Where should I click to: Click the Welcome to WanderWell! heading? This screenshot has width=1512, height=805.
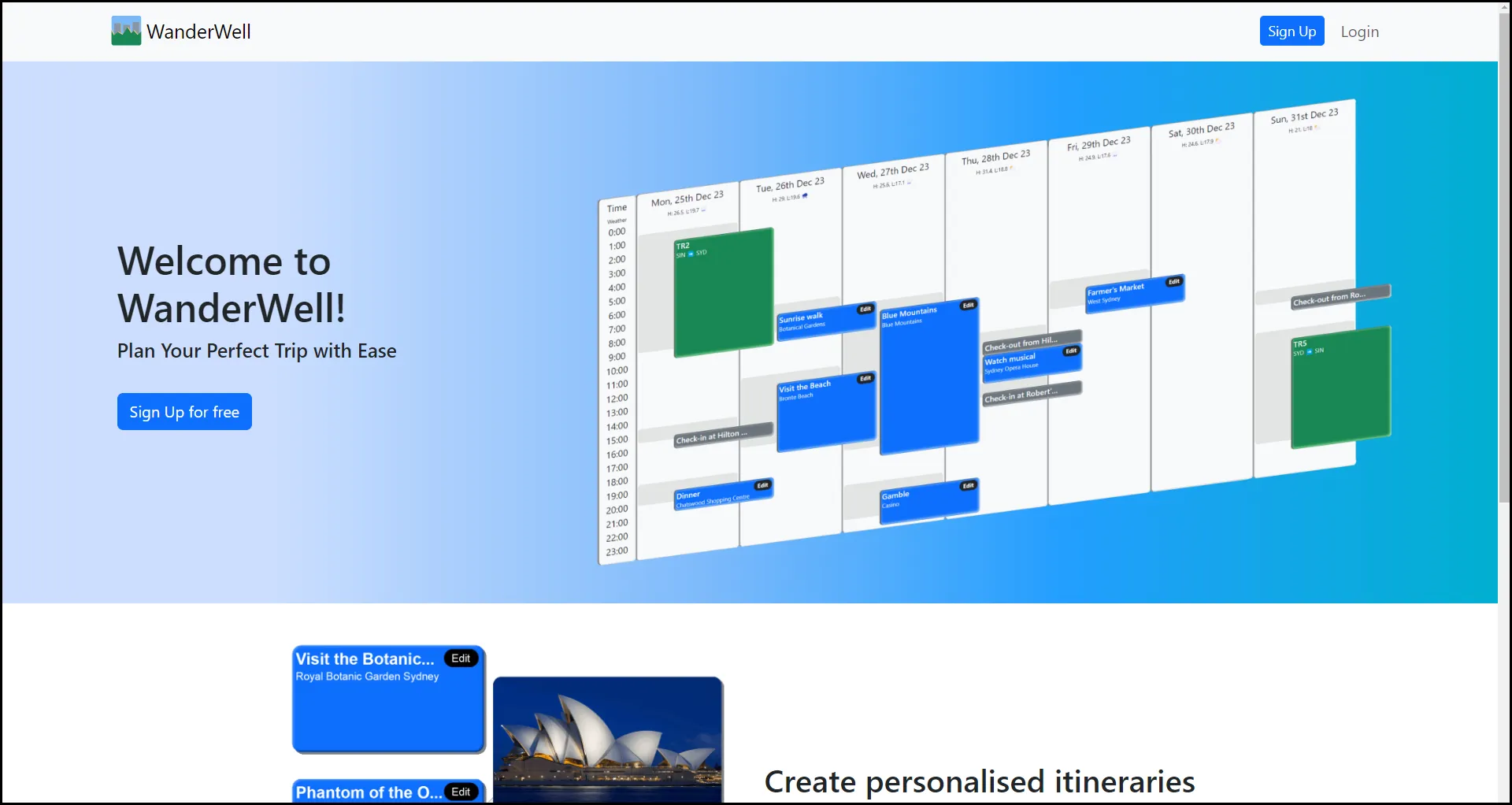point(232,284)
